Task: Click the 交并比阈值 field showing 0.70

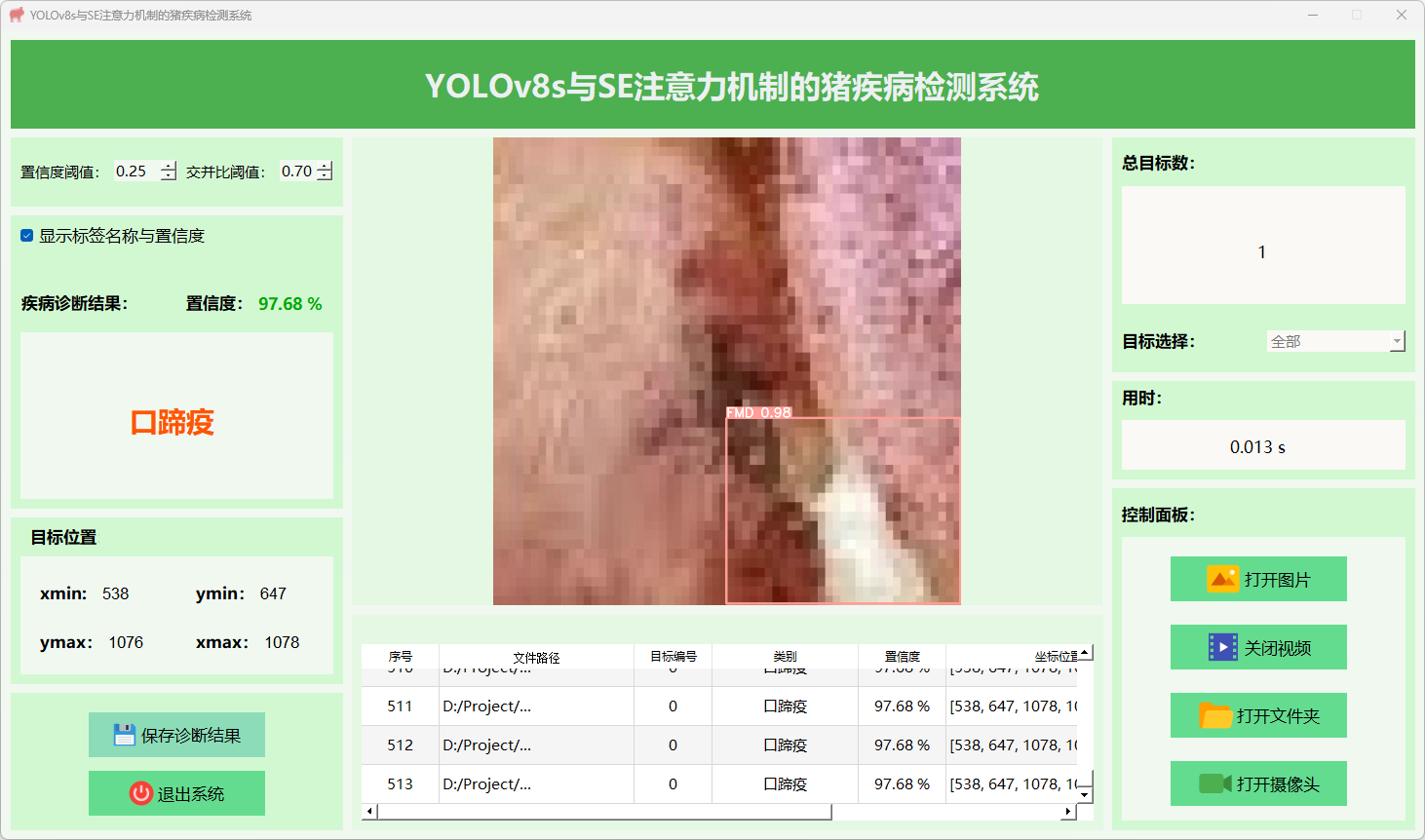Action: coord(298,172)
